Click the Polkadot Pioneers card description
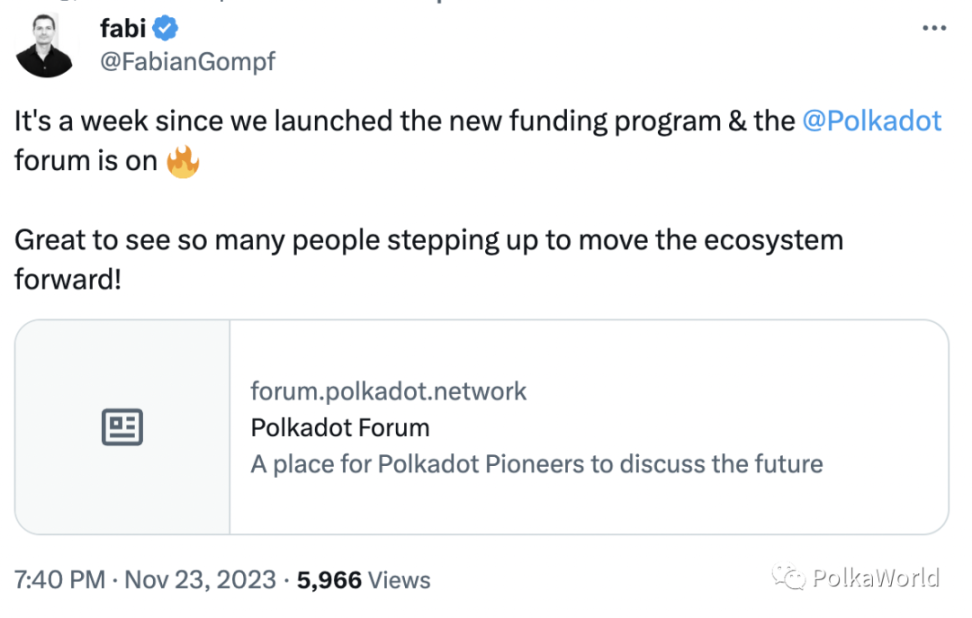 536,464
